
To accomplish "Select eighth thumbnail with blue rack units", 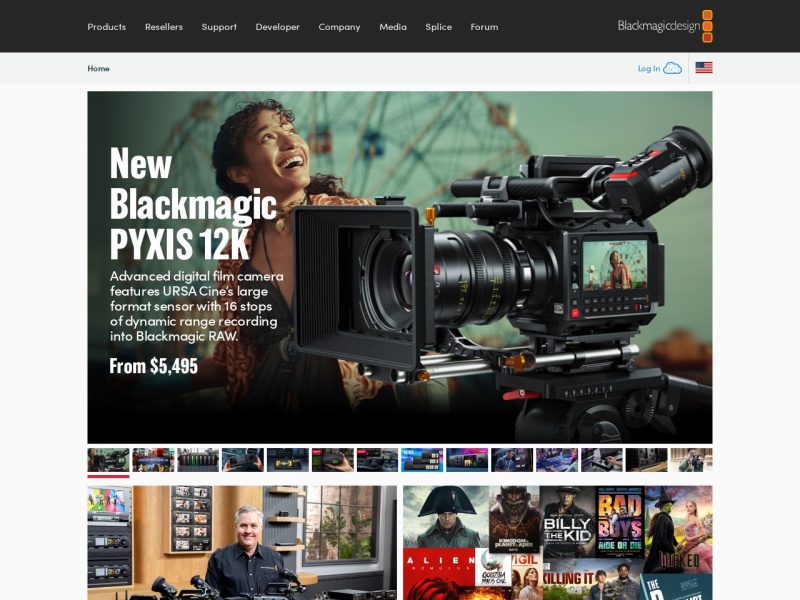I will 422,460.
